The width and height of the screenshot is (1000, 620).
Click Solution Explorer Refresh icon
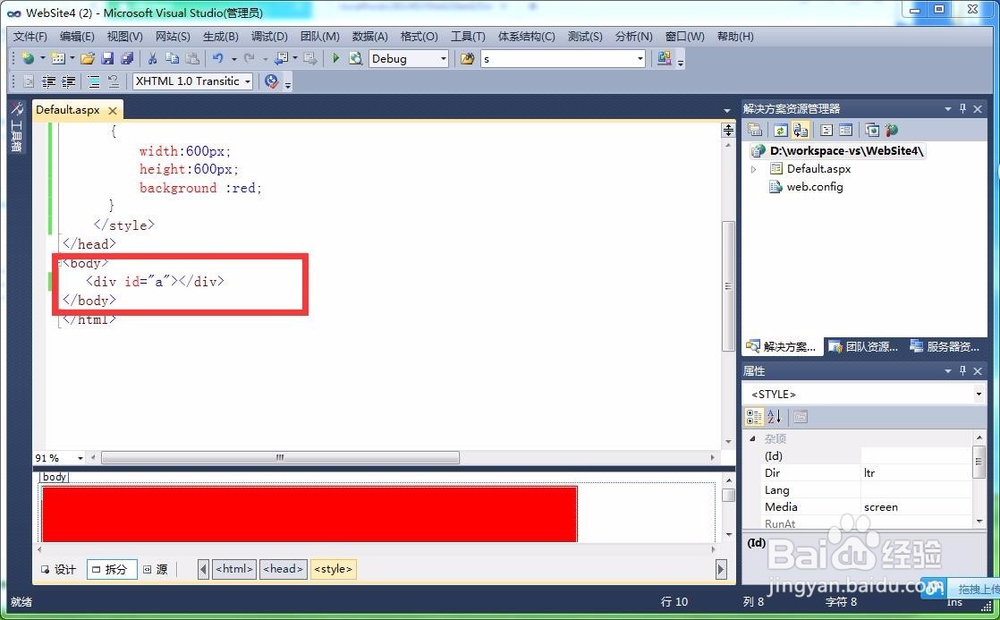(x=781, y=130)
